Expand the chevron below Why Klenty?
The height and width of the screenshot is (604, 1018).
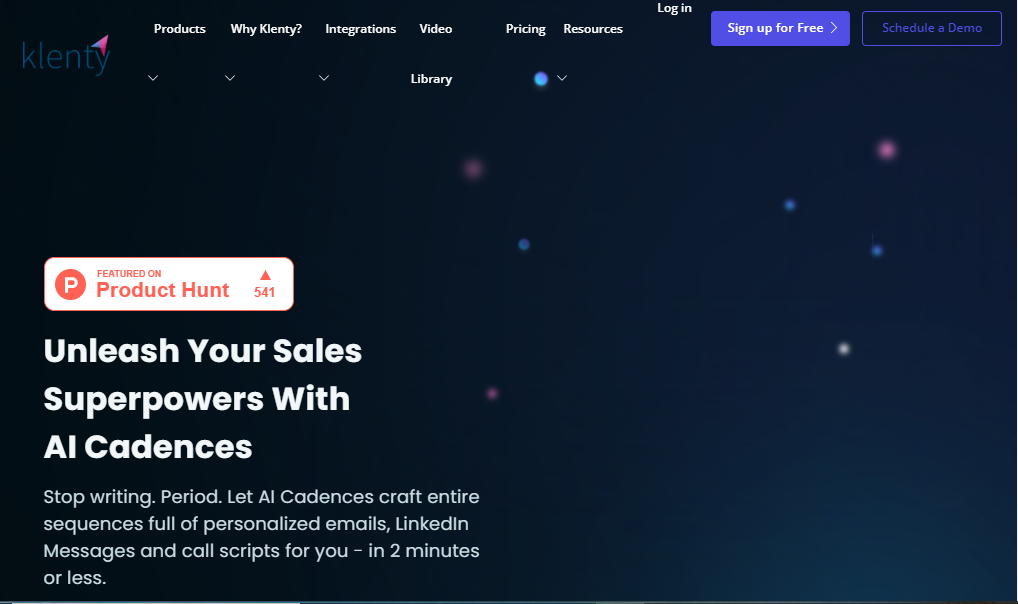[x=230, y=79]
